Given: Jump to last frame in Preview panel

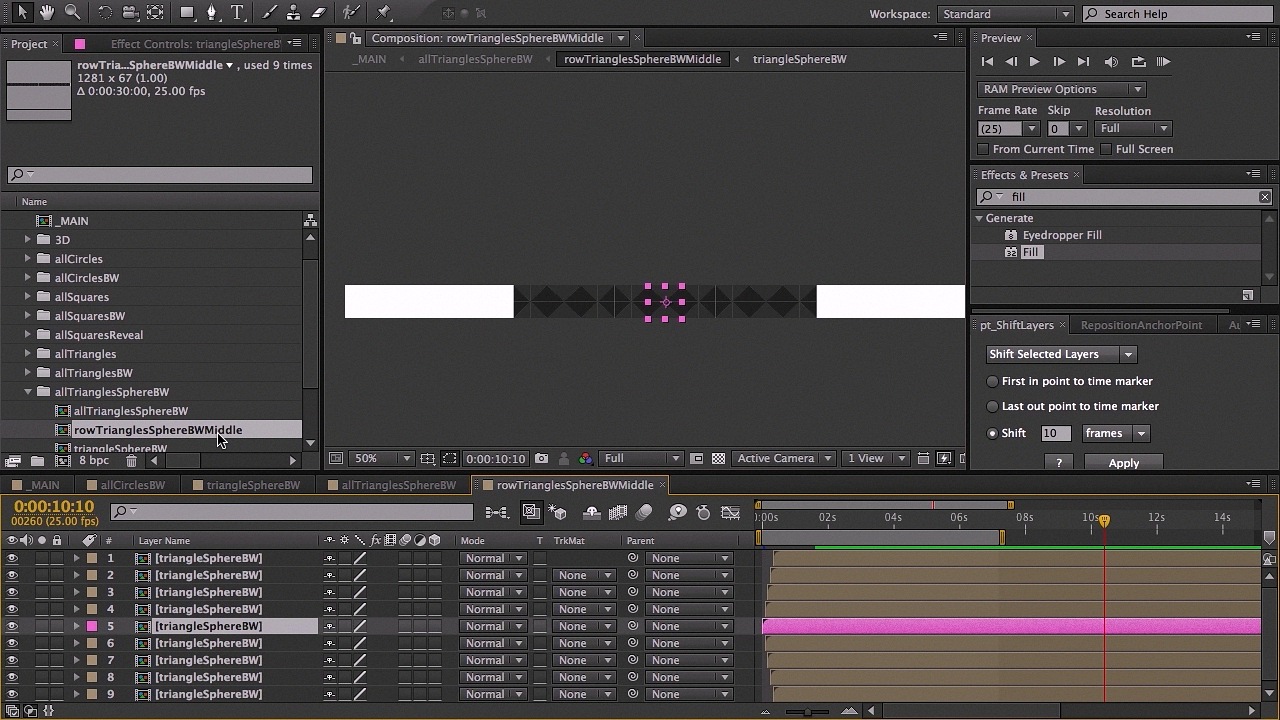Looking at the screenshot, I should coord(1083,62).
